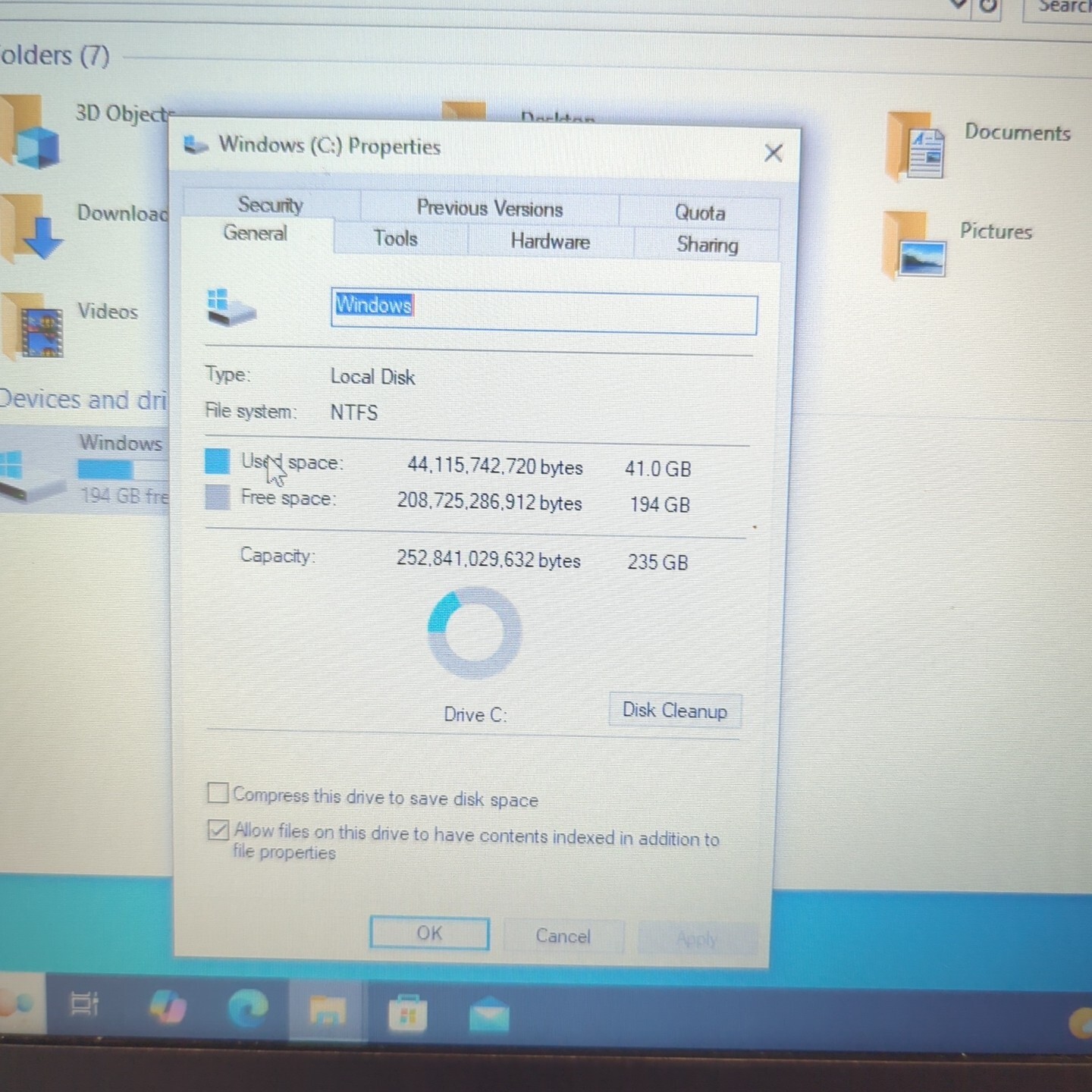Click the Capacity bytes value
The height and width of the screenshot is (1092, 1092).
[x=488, y=559]
